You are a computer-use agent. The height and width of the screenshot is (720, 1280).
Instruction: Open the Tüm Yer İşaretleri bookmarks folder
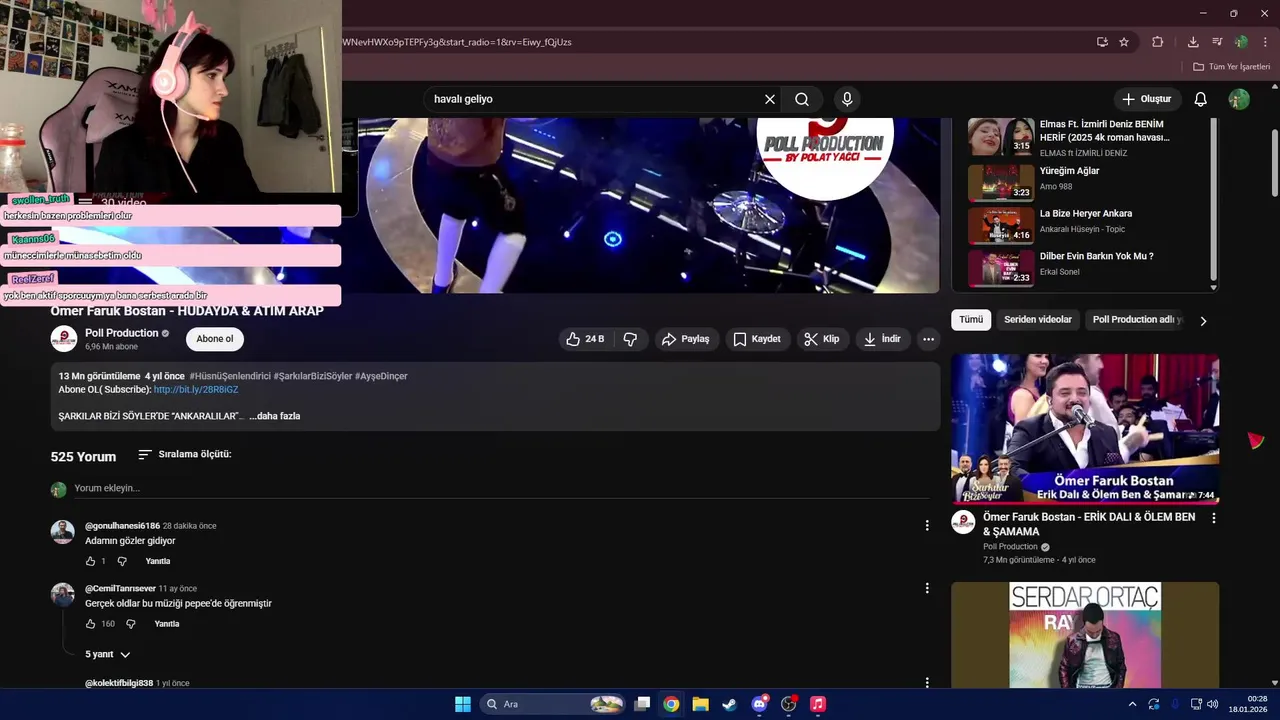[1232, 67]
